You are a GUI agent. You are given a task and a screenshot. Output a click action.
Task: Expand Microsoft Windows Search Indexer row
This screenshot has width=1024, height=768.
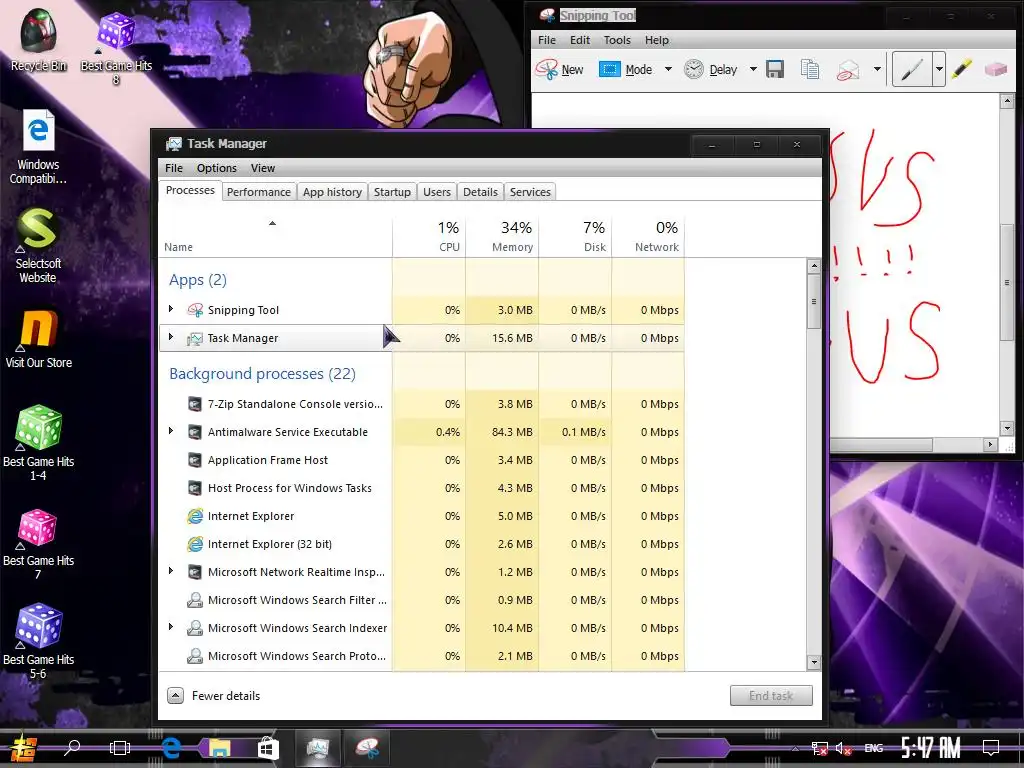pyautogui.click(x=171, y=627)
